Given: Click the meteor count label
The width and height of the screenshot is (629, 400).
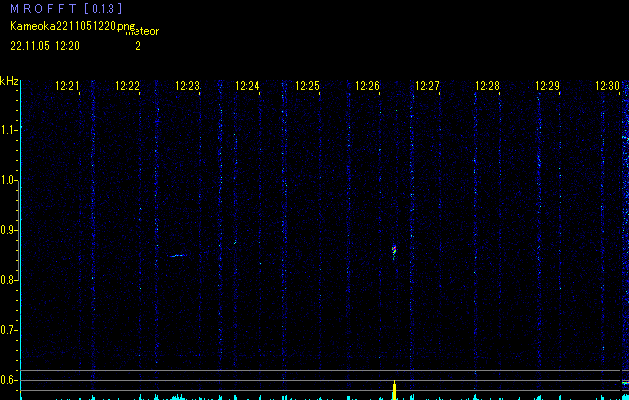Looking at the screenshot, I should pyautogui.click(x=143, y=32).
